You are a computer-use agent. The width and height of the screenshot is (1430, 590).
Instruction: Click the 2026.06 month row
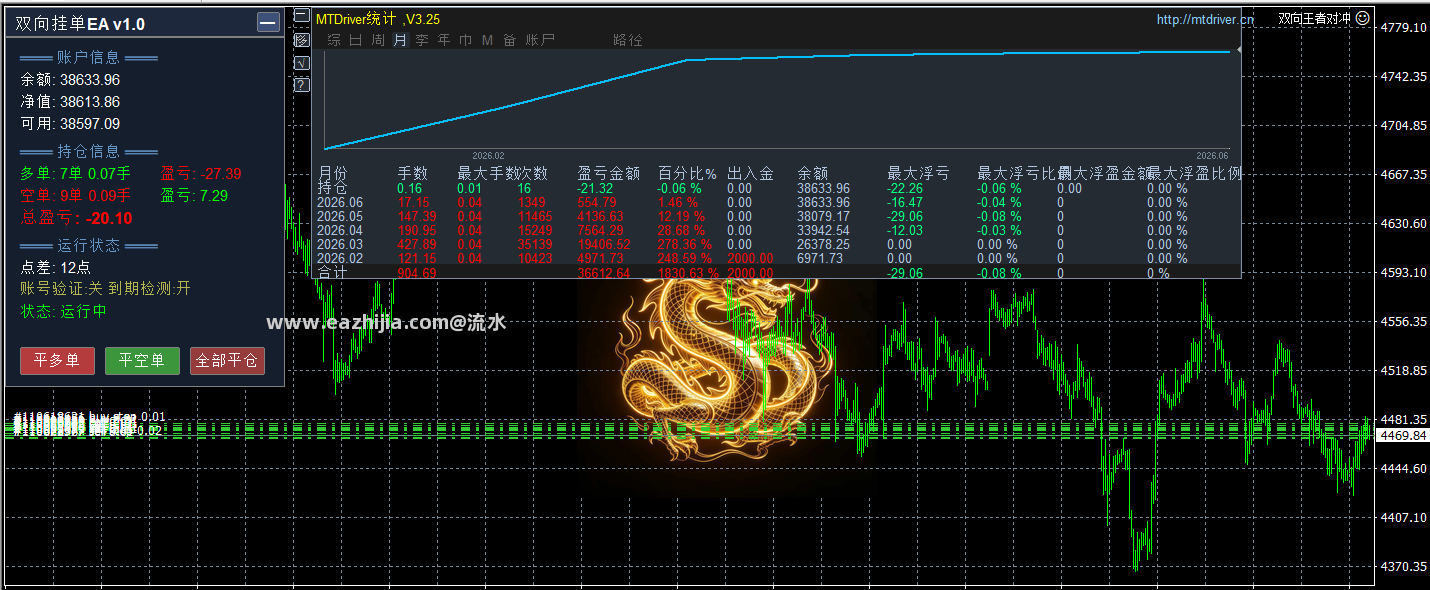(778, 202)
